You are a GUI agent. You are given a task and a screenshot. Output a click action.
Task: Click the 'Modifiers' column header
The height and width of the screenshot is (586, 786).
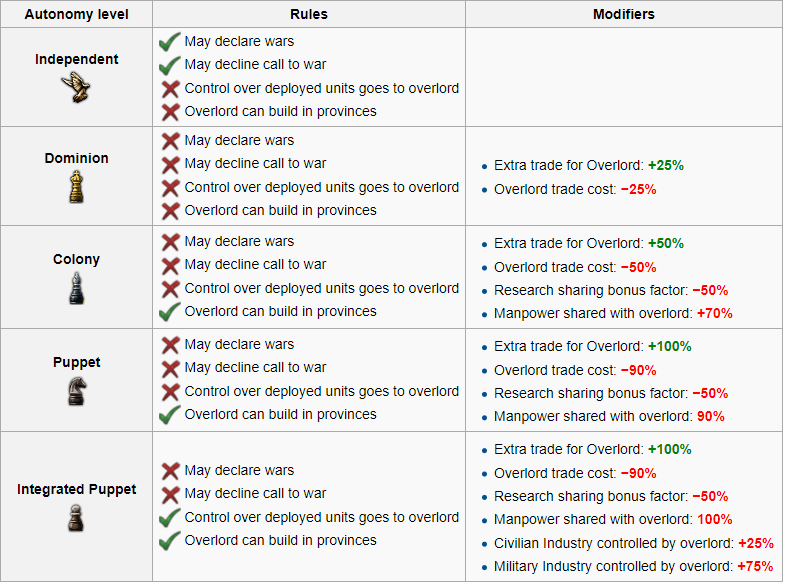(623, 15)
